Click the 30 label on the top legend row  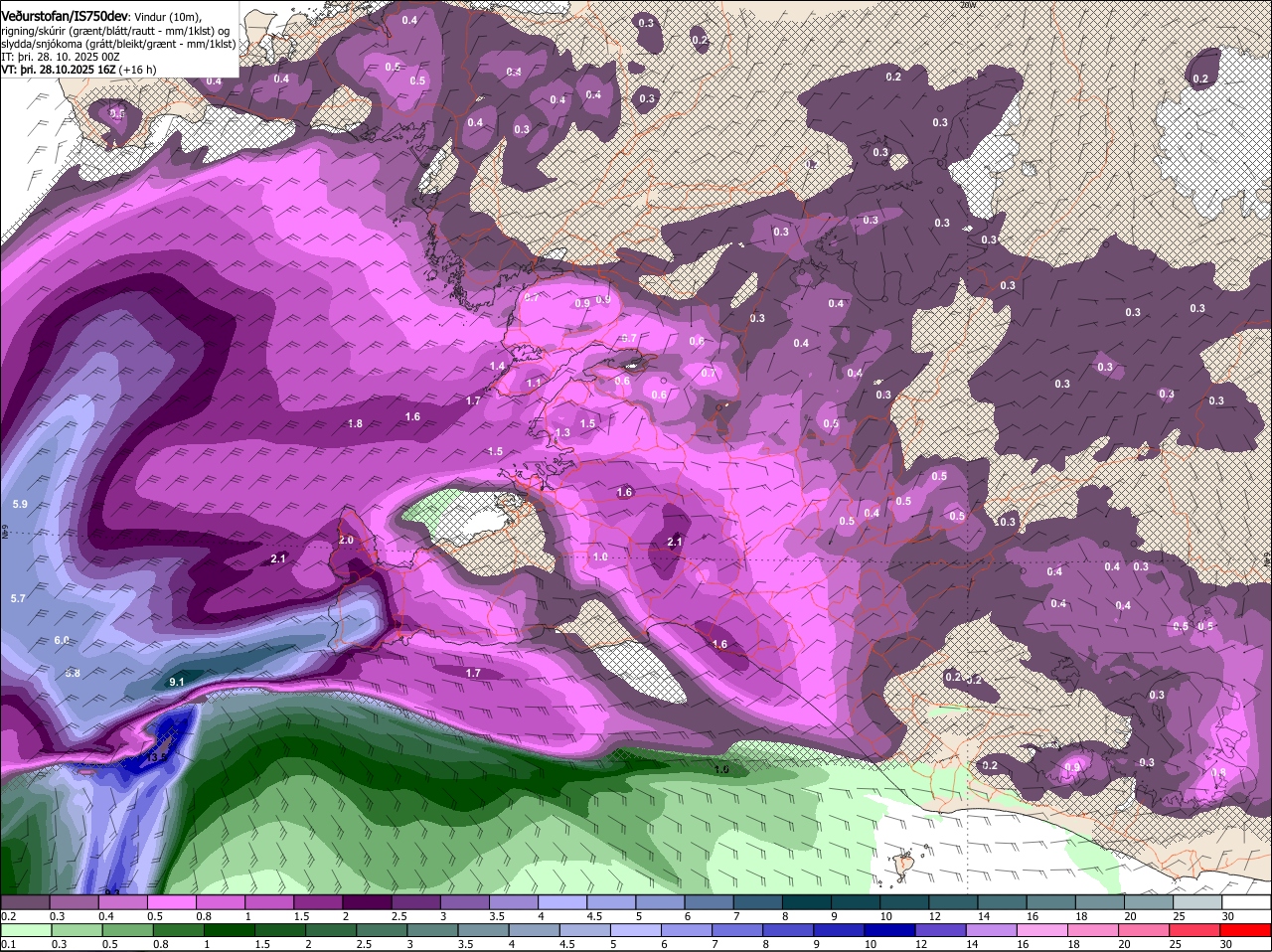(1228, 916)
